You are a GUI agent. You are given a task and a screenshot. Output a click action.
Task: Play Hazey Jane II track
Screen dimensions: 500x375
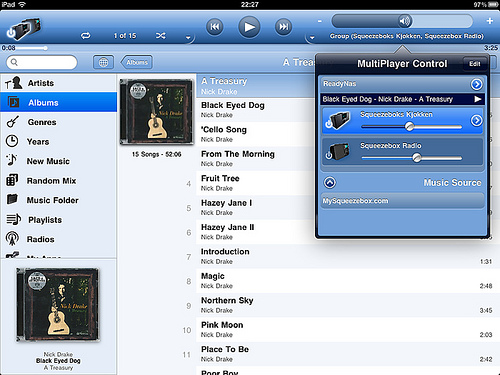(x=255, y=232)
